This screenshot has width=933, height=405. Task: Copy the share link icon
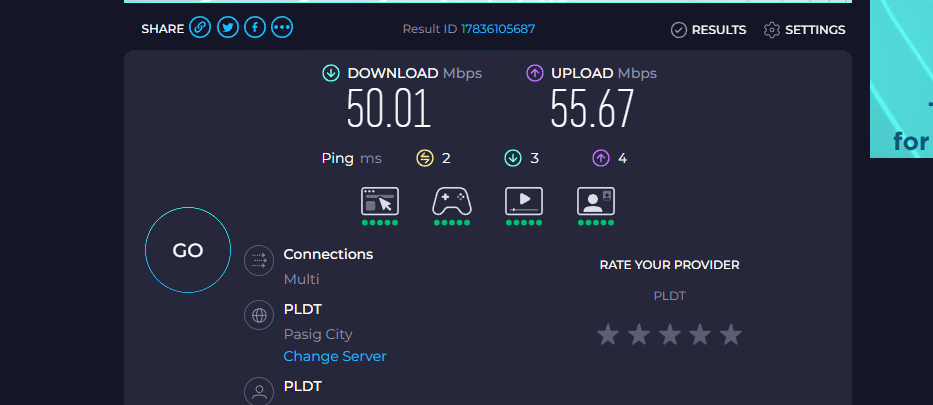click(x=200, y=27)
